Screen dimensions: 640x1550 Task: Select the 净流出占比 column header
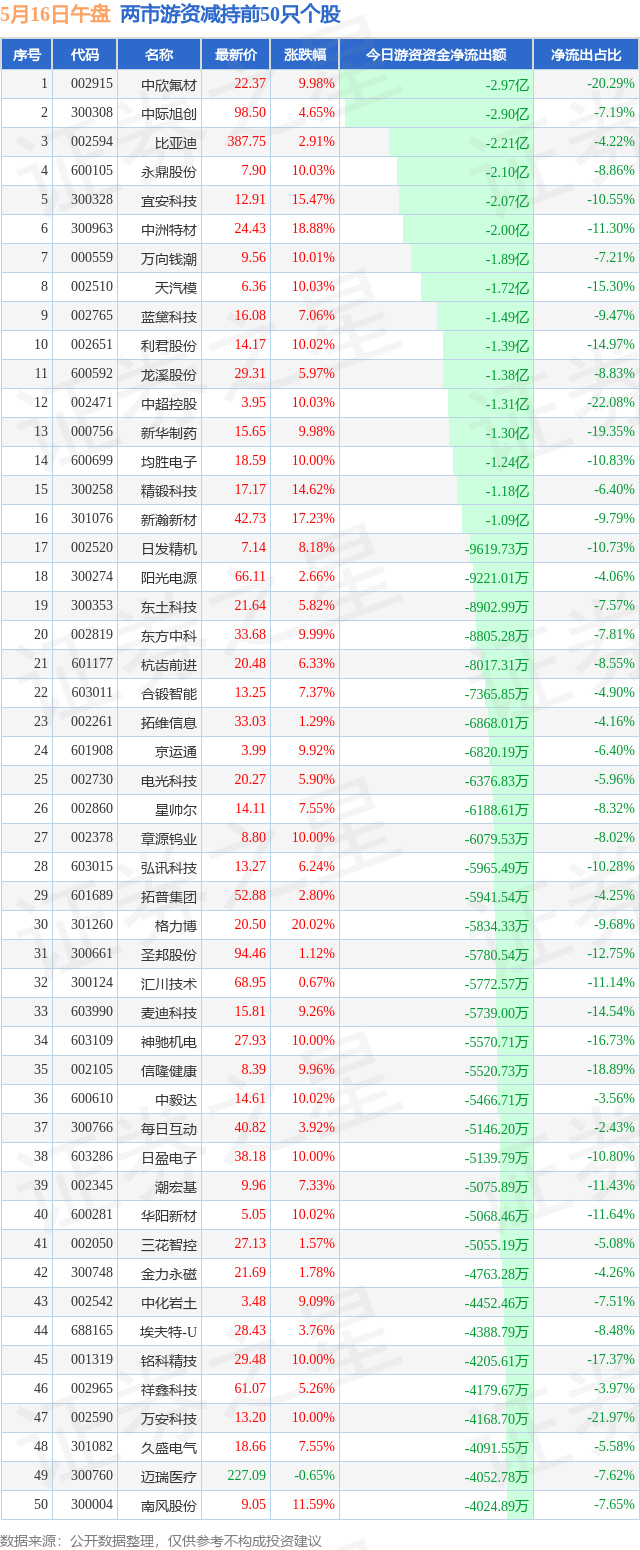tap(586, 55)
